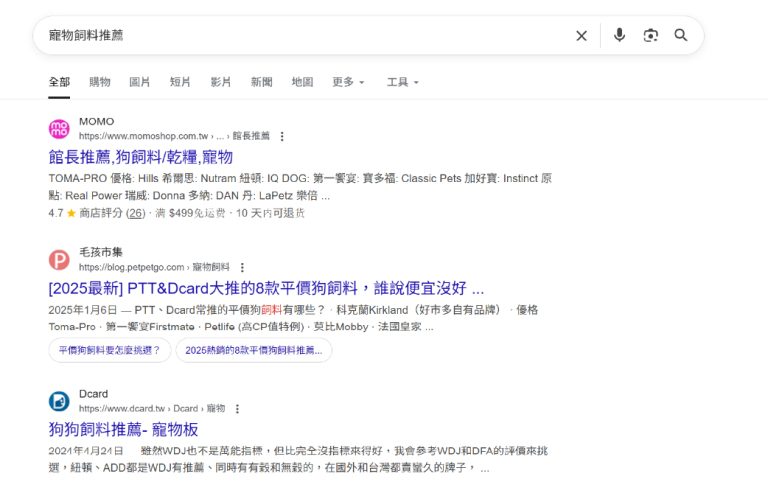Click the 毛孩市集 site favicon

click(x=60, y=260)
